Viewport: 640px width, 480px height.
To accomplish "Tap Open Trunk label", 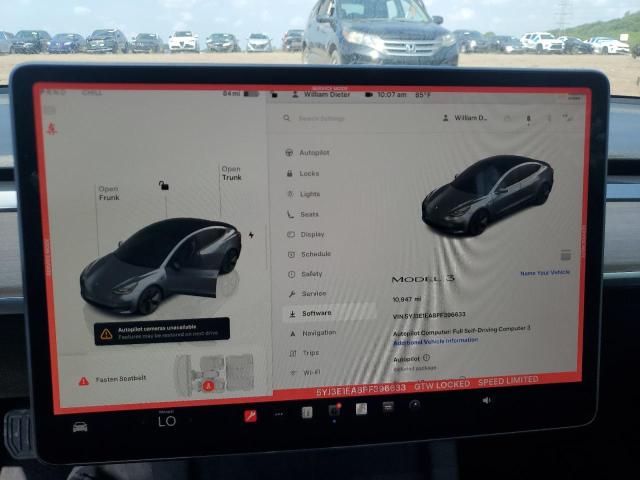I will [231, 173].
